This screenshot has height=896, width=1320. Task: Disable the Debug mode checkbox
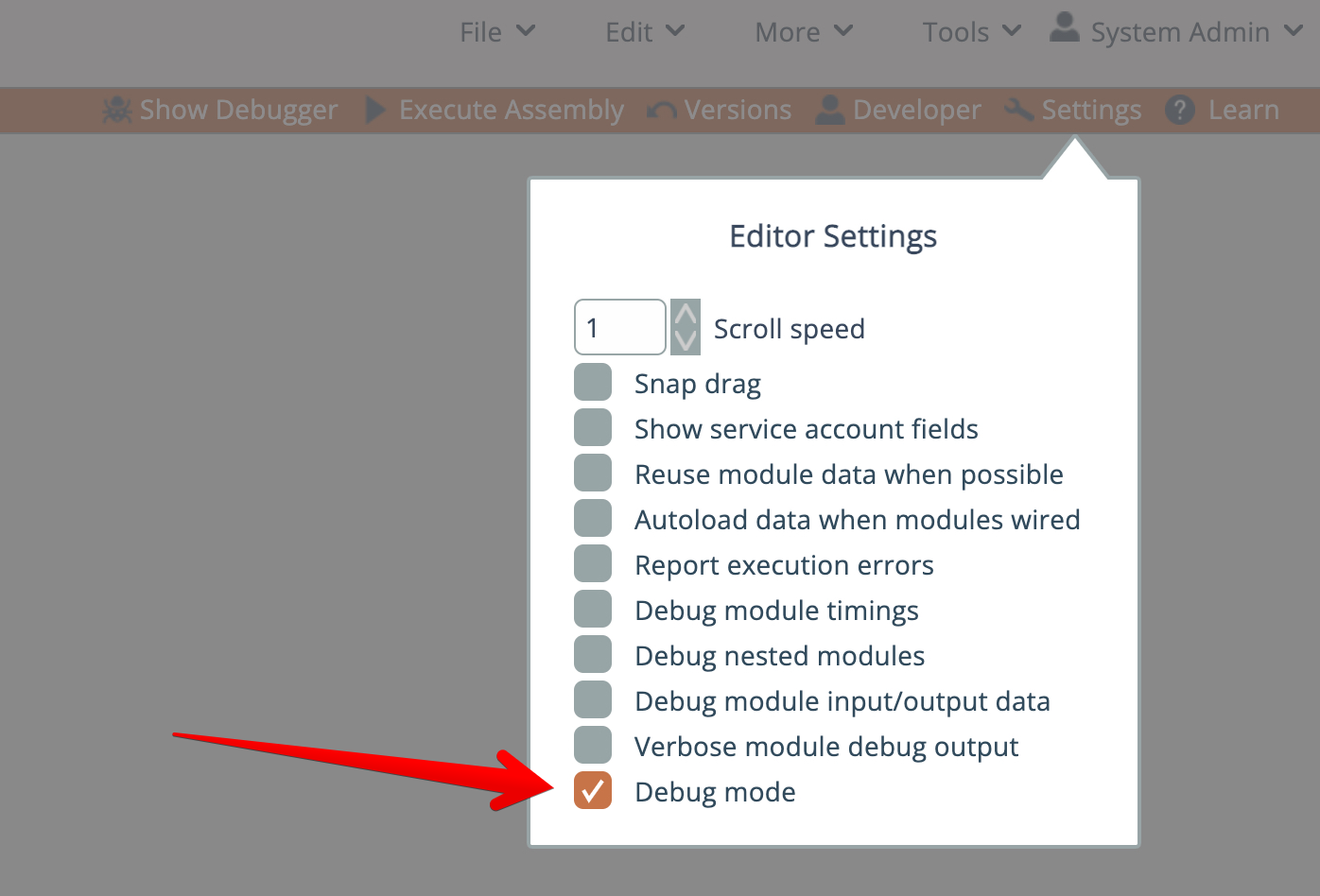click(593, 791)
